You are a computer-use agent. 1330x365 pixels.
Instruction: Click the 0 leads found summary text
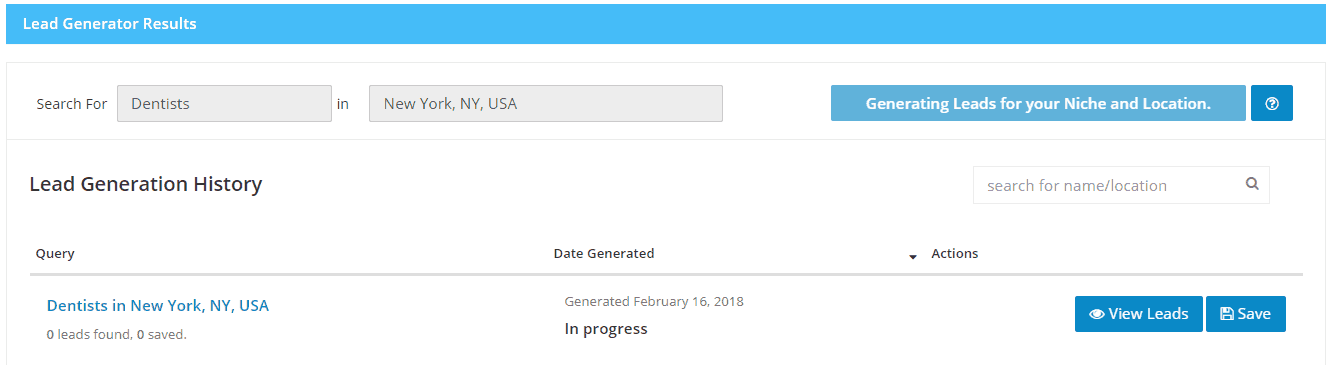116,335
